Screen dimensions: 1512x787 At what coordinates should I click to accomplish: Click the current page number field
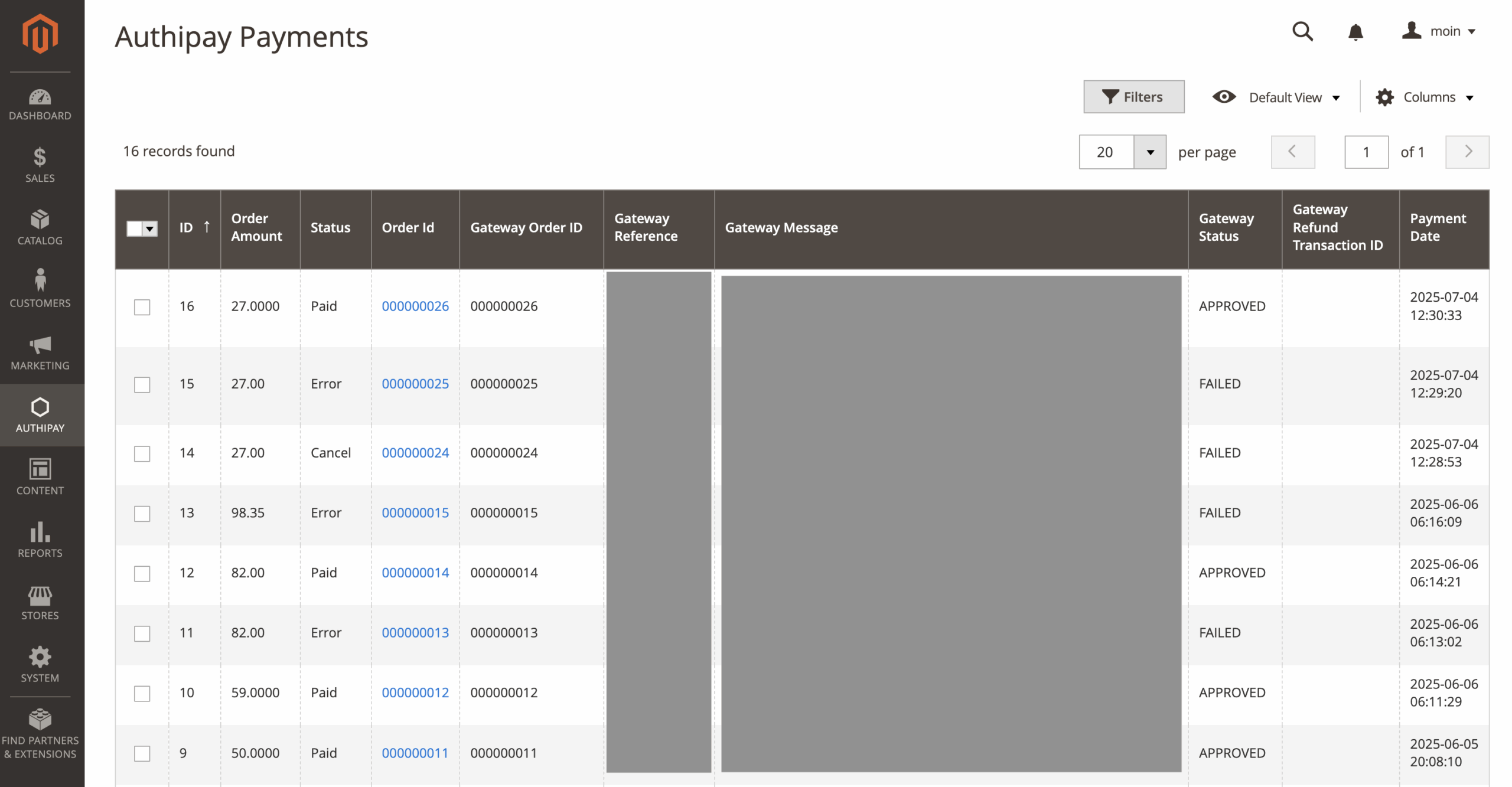[x=1366, y=152]
